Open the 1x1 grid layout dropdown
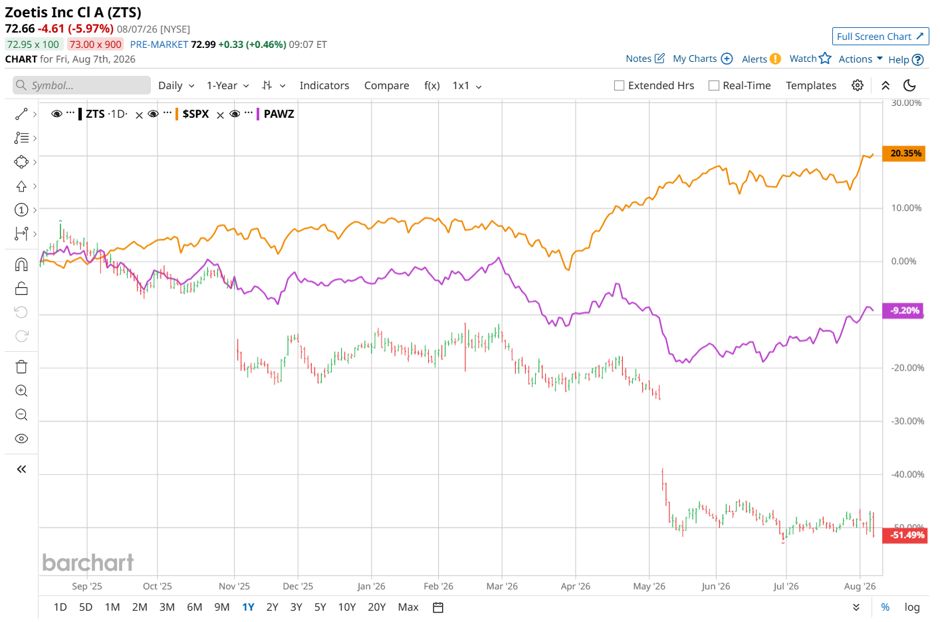 467,85
